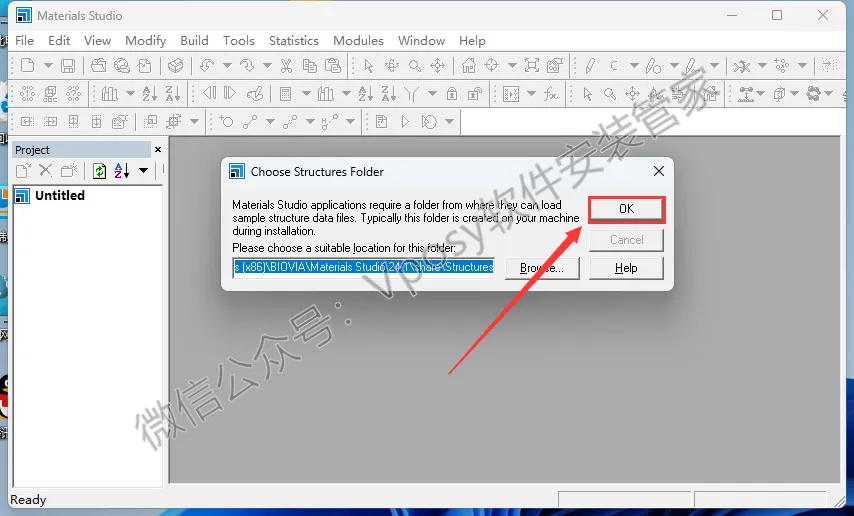Screen dimensions: 854x516
Task: Click the Measure distance icon
Action: [746, 94]
